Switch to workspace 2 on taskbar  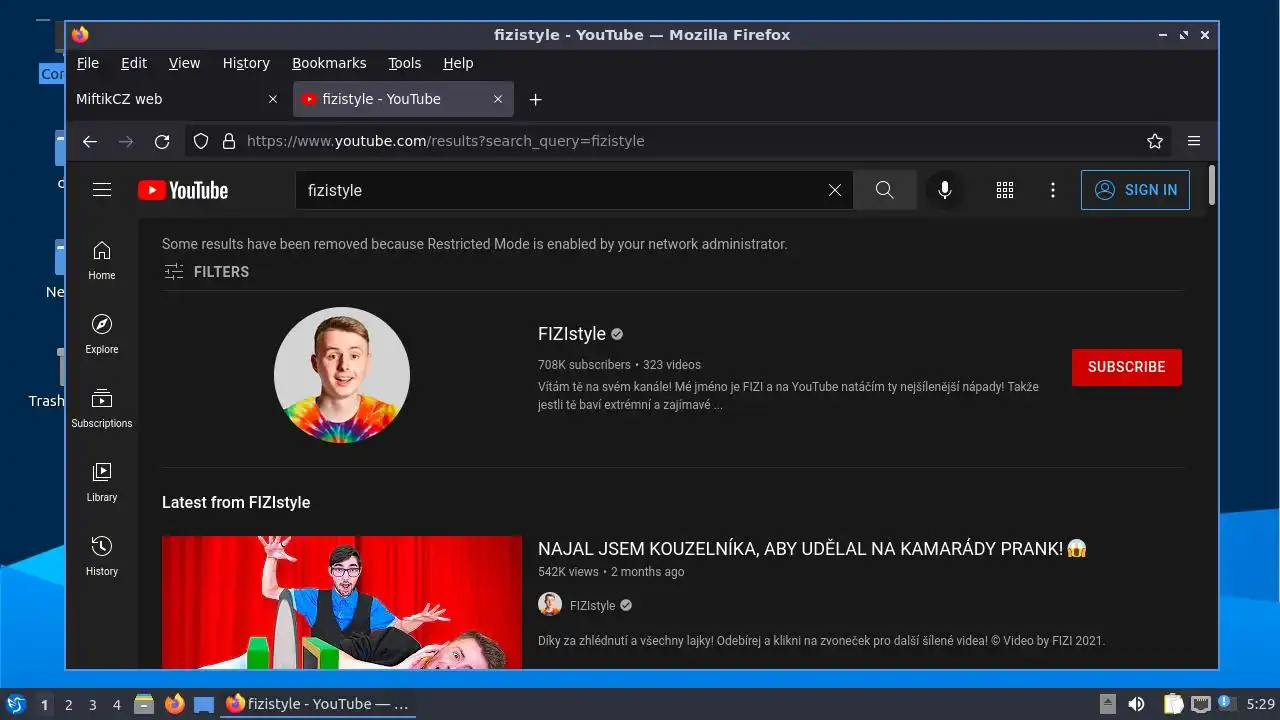[x=68, y=705]
